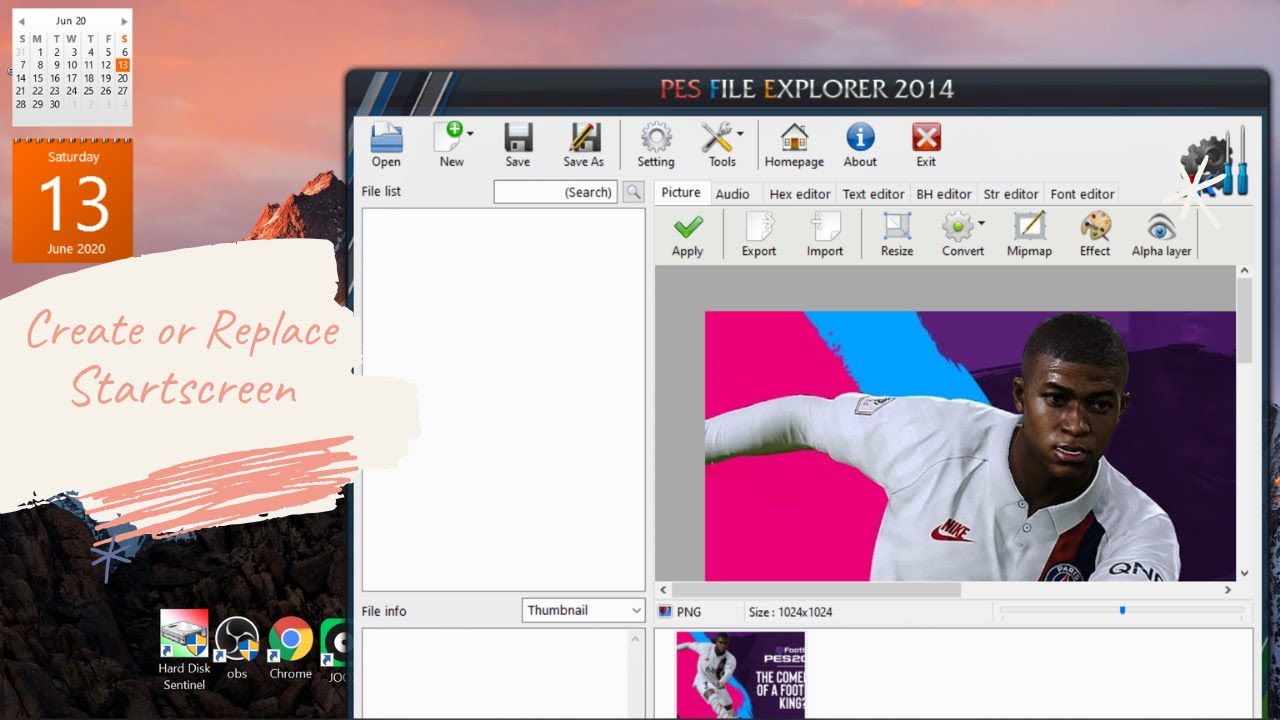Open the Hex editor tab
This screenshot has width=1280, height=720.
(x=800, y=194)
